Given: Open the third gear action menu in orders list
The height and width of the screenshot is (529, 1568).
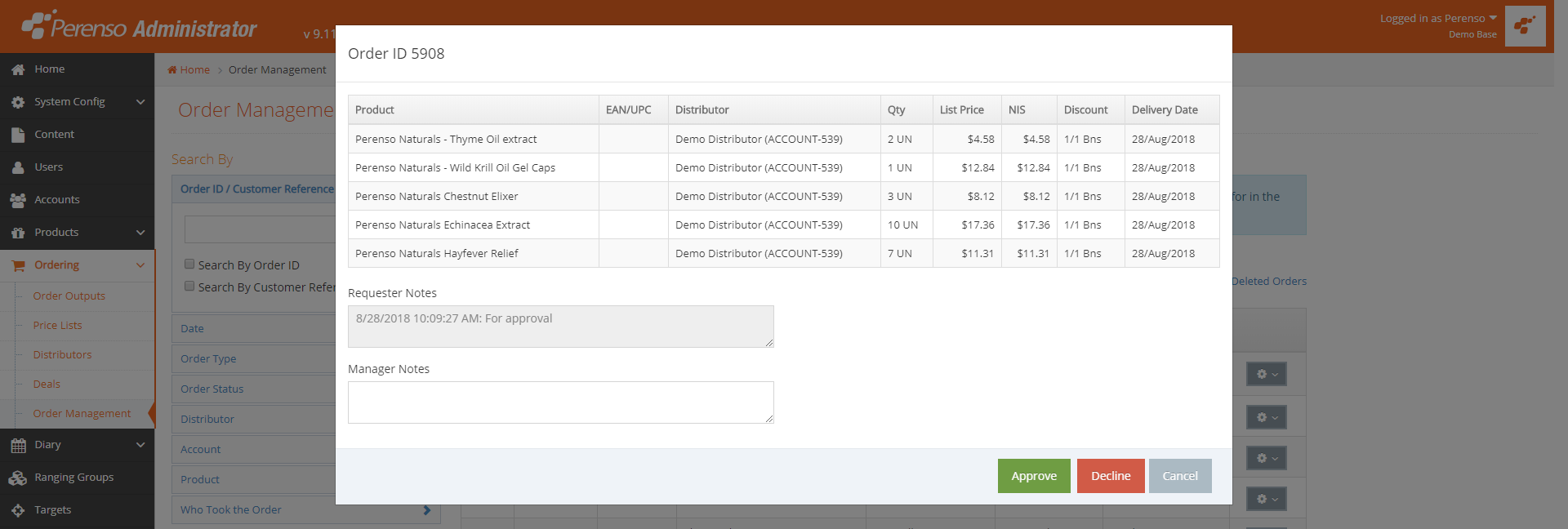Looking at the screenshot, I should pyautogui.click(x=1267, y=458).
